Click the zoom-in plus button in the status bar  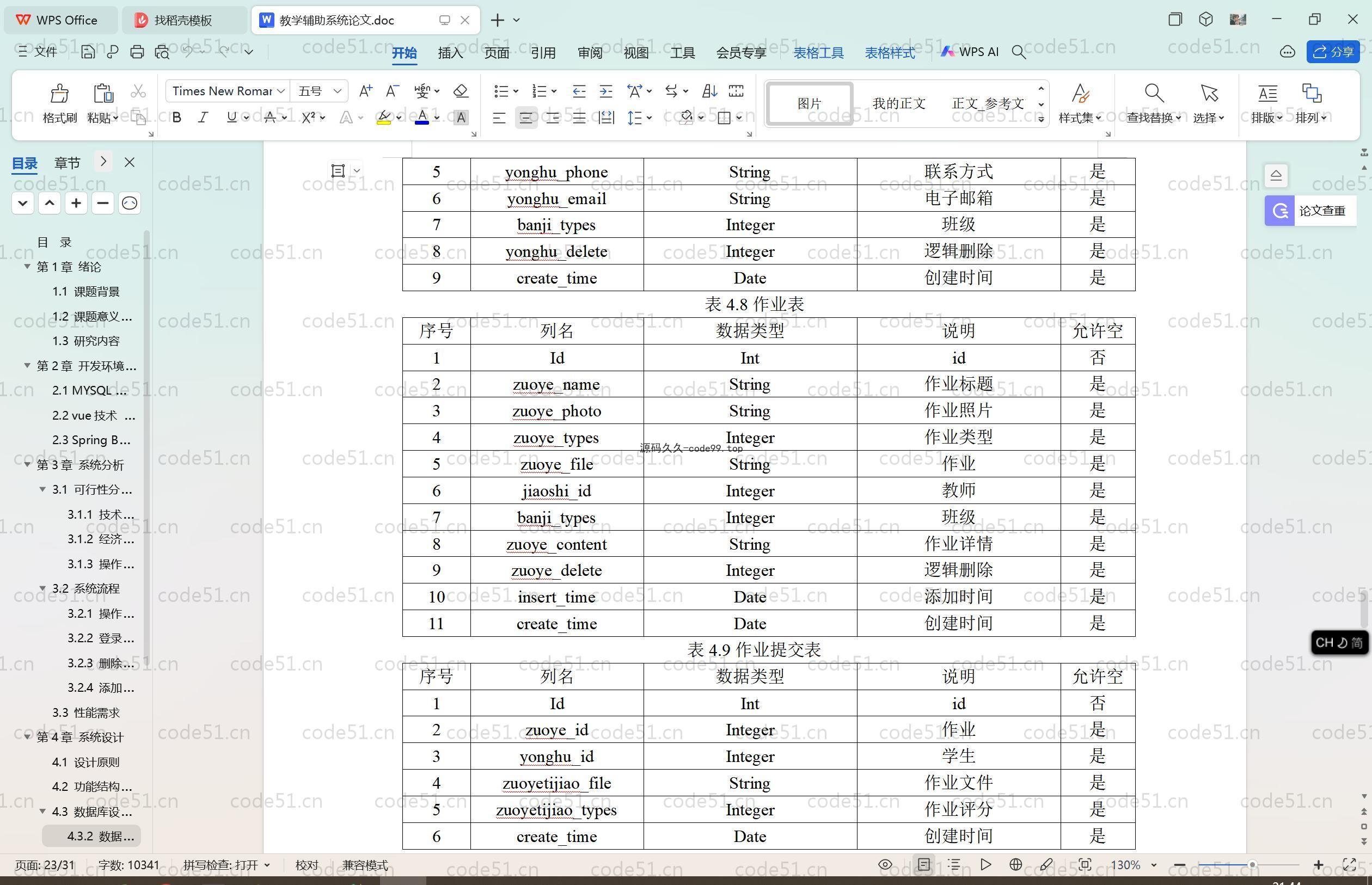(x=1319, y=865)
